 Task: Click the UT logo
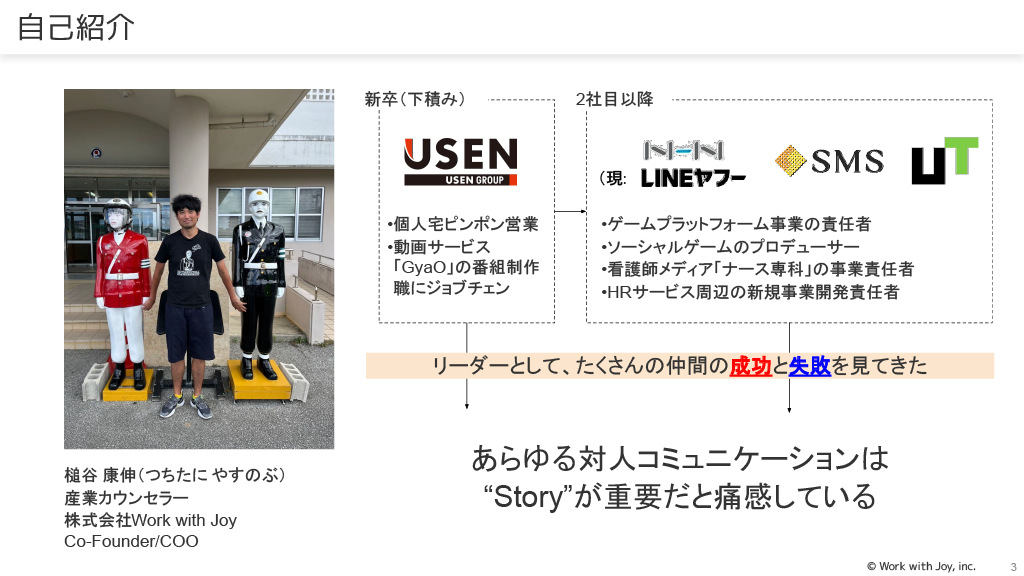tap(945, 160)
